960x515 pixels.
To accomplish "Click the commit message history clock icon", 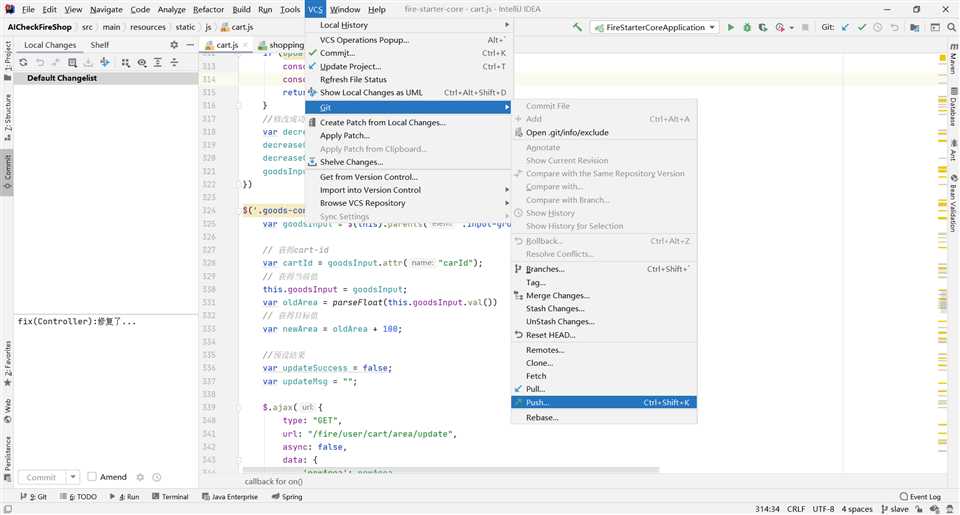I will click(x=157, y=477).
